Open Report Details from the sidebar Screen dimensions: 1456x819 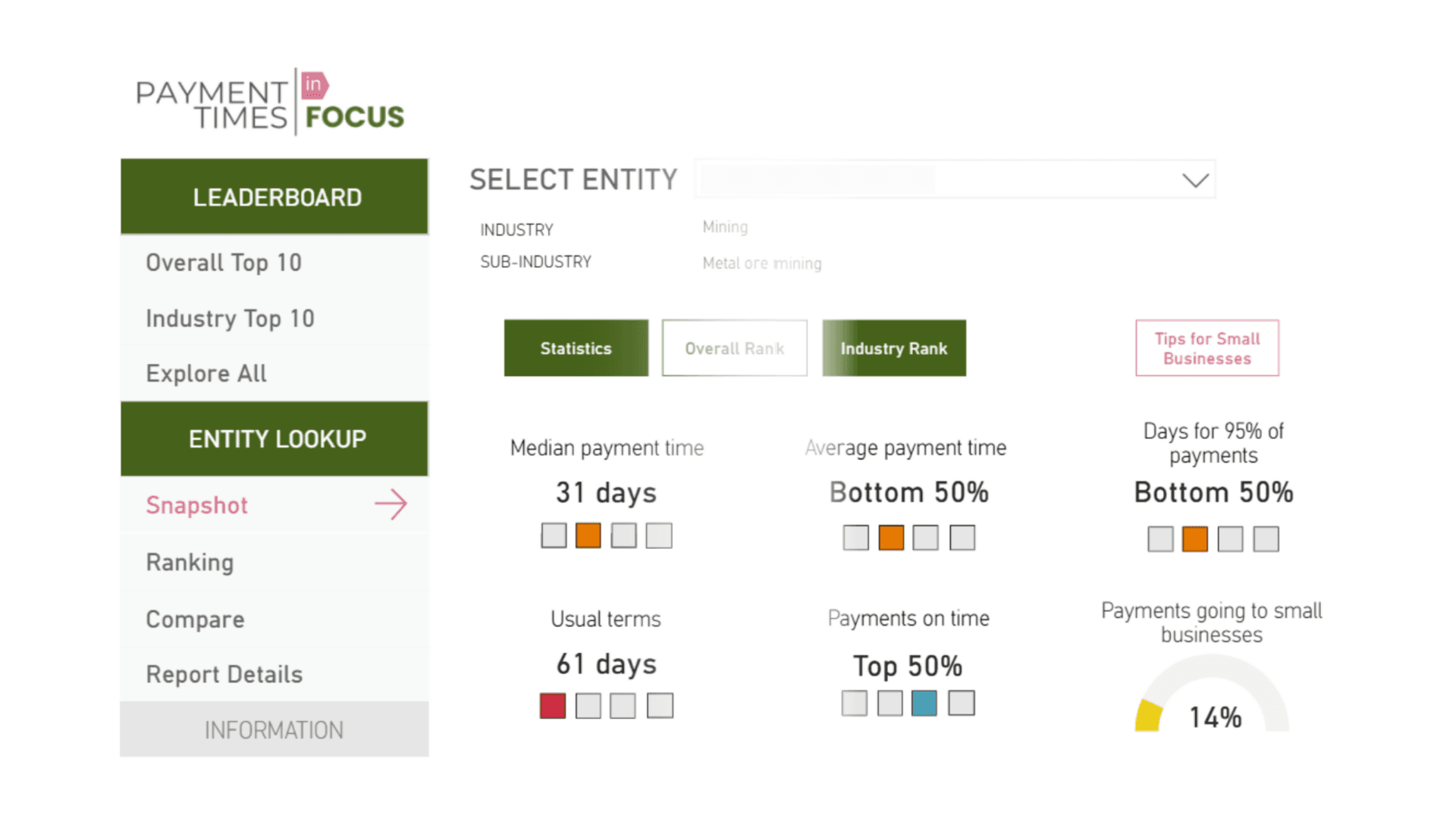(x=223, y=673)
